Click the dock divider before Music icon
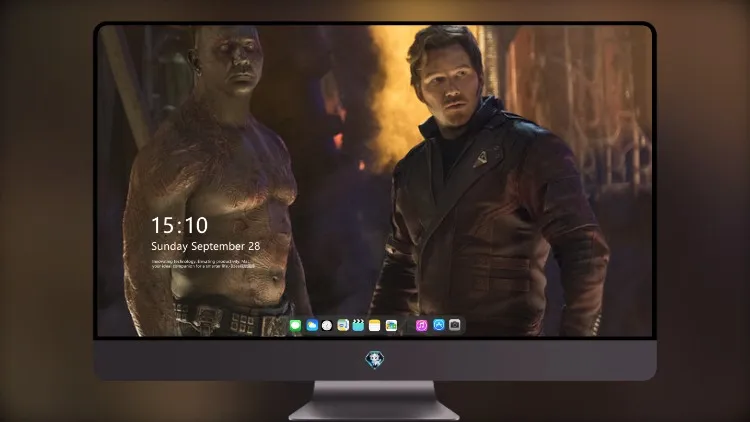 [x=407, y=326]
